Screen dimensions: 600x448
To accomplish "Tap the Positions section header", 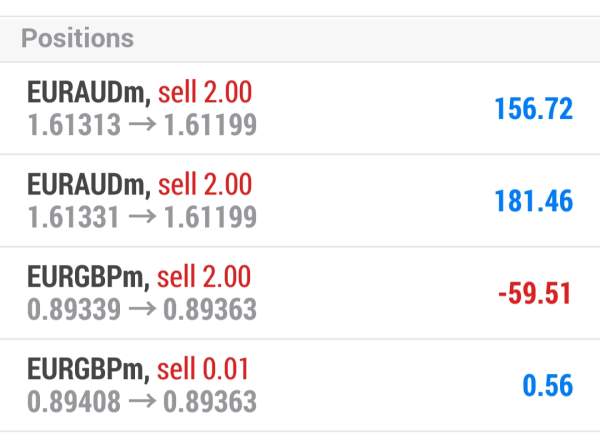I will [x=77, y=39].
